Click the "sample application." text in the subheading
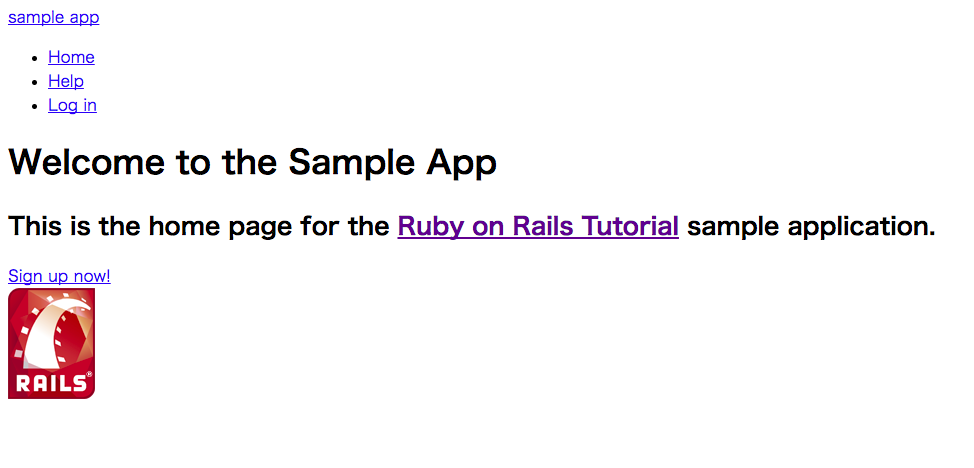The image size is (974, 468). click(810, 227)
